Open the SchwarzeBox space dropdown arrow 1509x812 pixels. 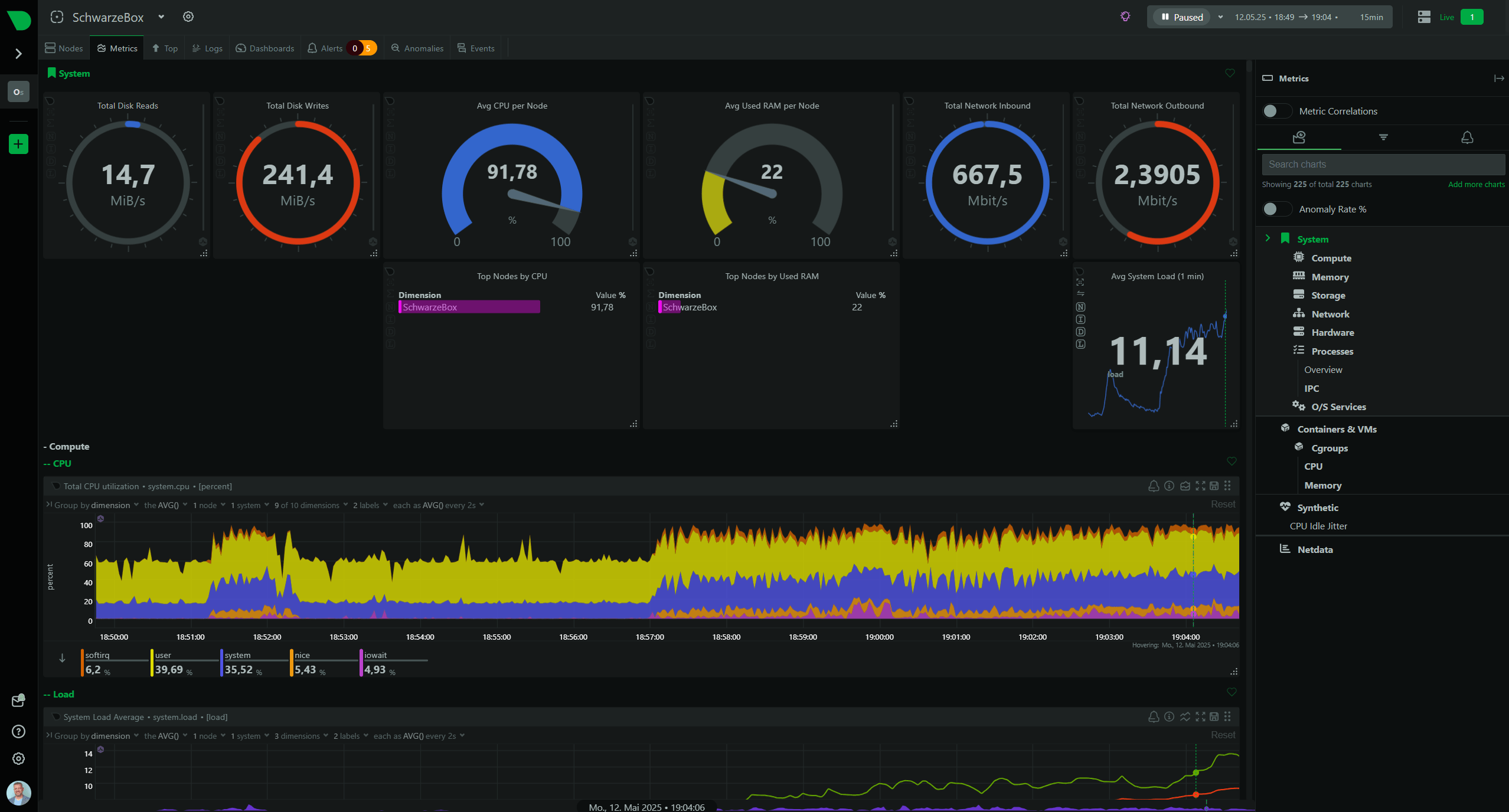[x=161, y=17]
